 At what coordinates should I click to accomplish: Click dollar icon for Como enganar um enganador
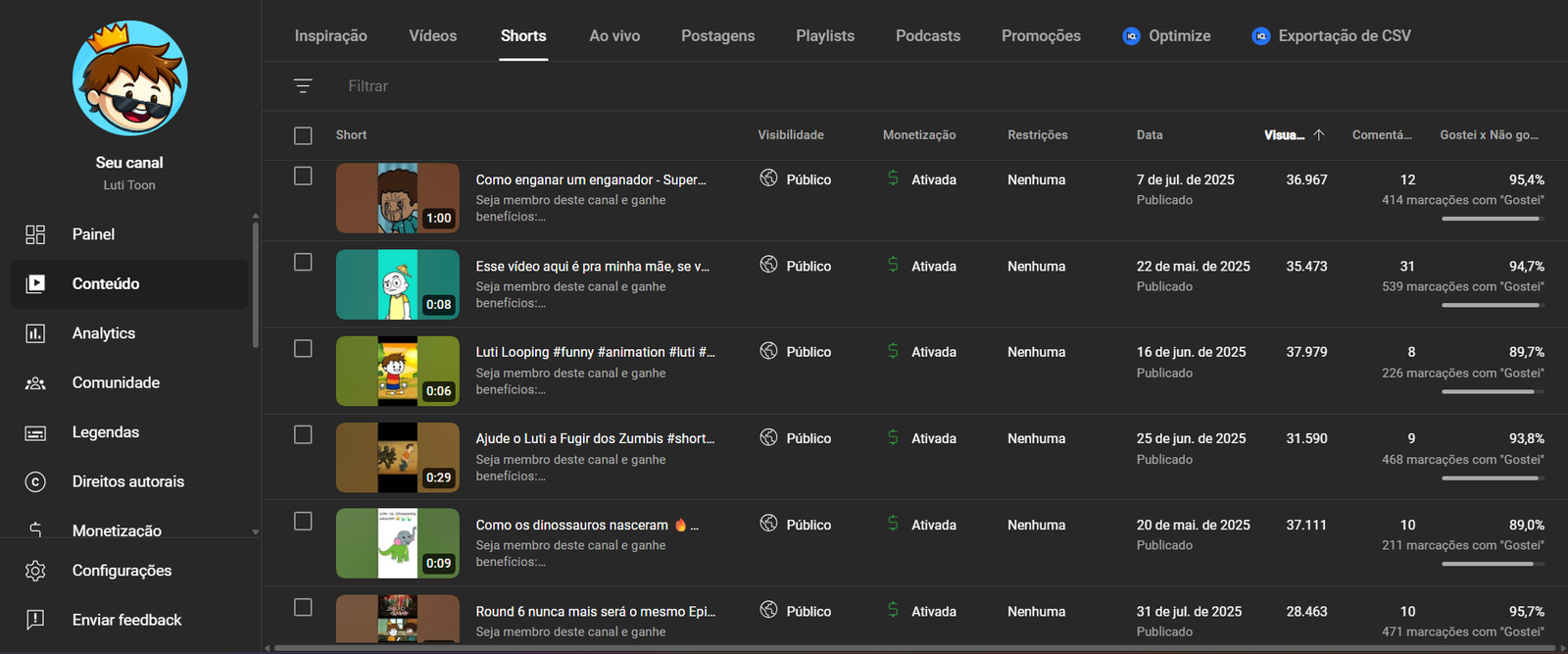click(x=893, y=178)
